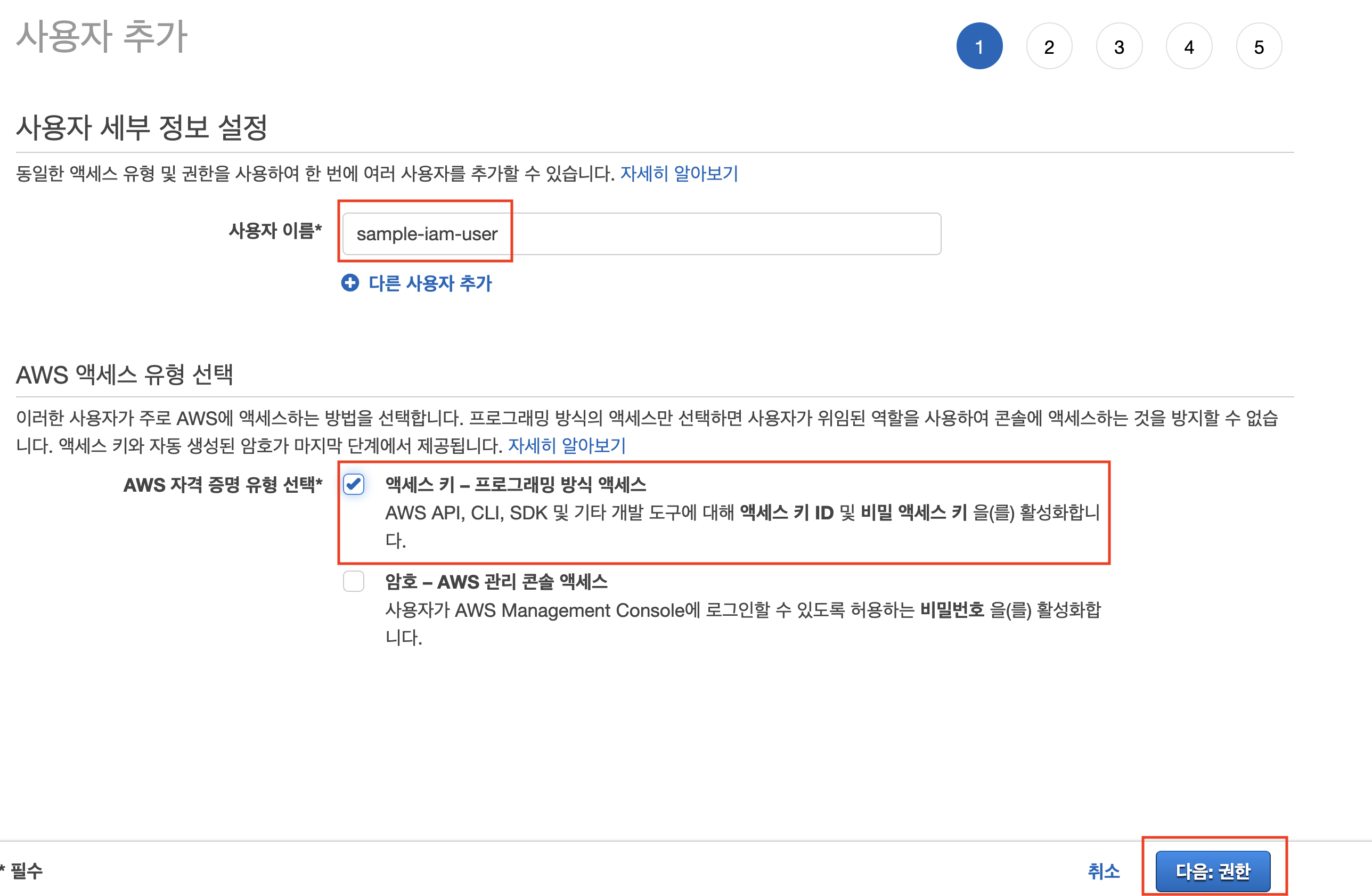Viewport: 1372px width, 896px height.
Task: Click the '사용자 세부 정보 설정' heading
Action: point(142,127)
